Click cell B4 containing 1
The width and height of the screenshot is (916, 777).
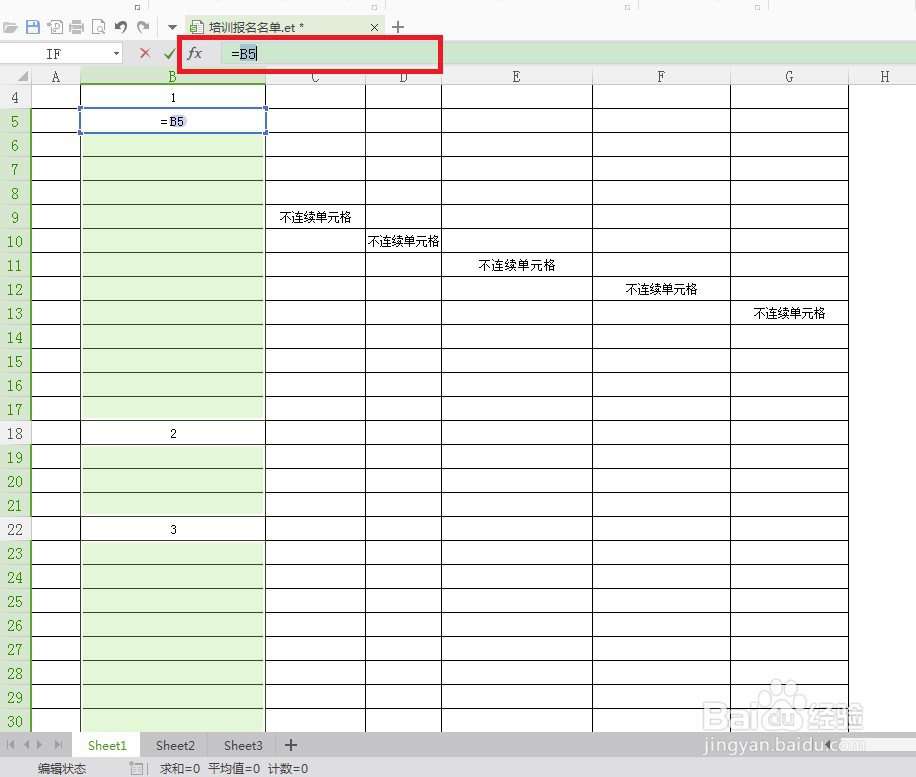173,98
